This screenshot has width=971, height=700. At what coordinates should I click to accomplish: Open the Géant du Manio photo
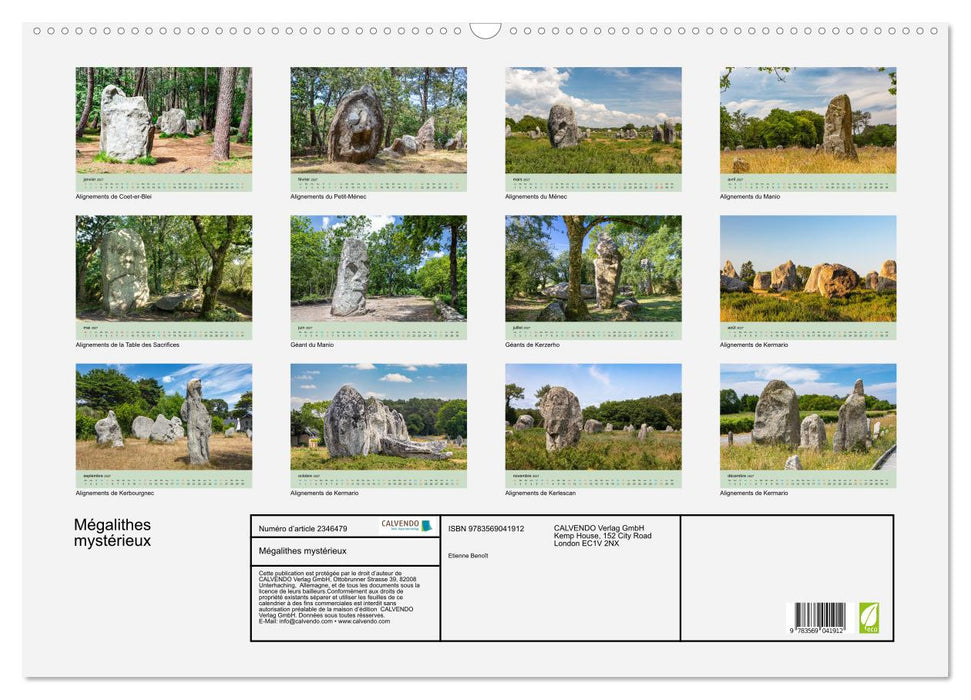378,268
